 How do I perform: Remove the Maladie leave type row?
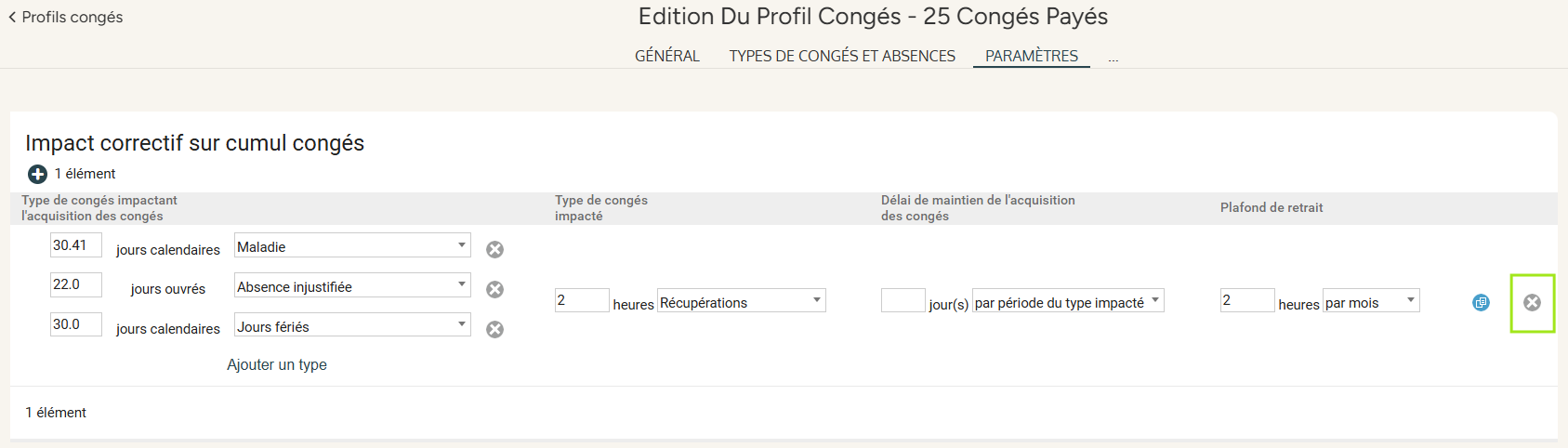(x=495, y=249)
